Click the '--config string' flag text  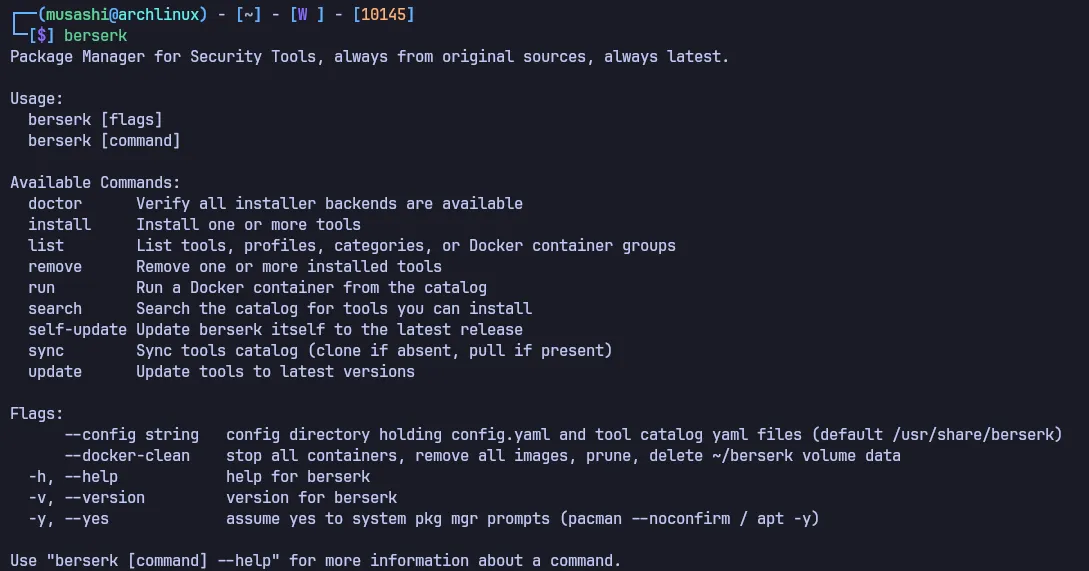(131, 435)
